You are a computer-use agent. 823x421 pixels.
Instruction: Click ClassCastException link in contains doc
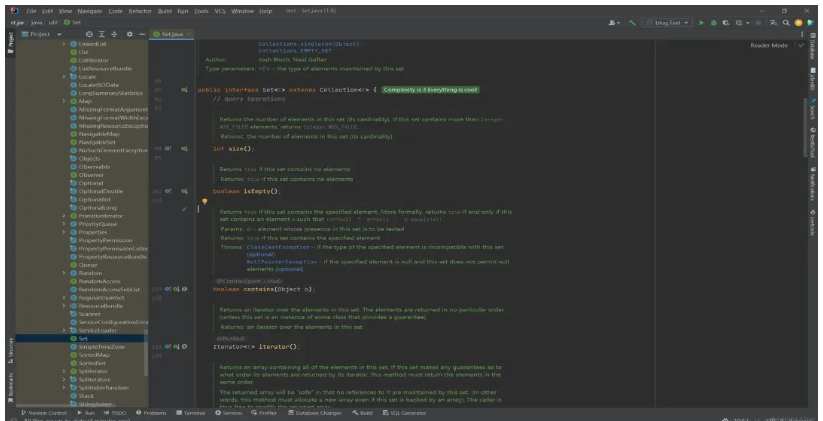[278, 247]
